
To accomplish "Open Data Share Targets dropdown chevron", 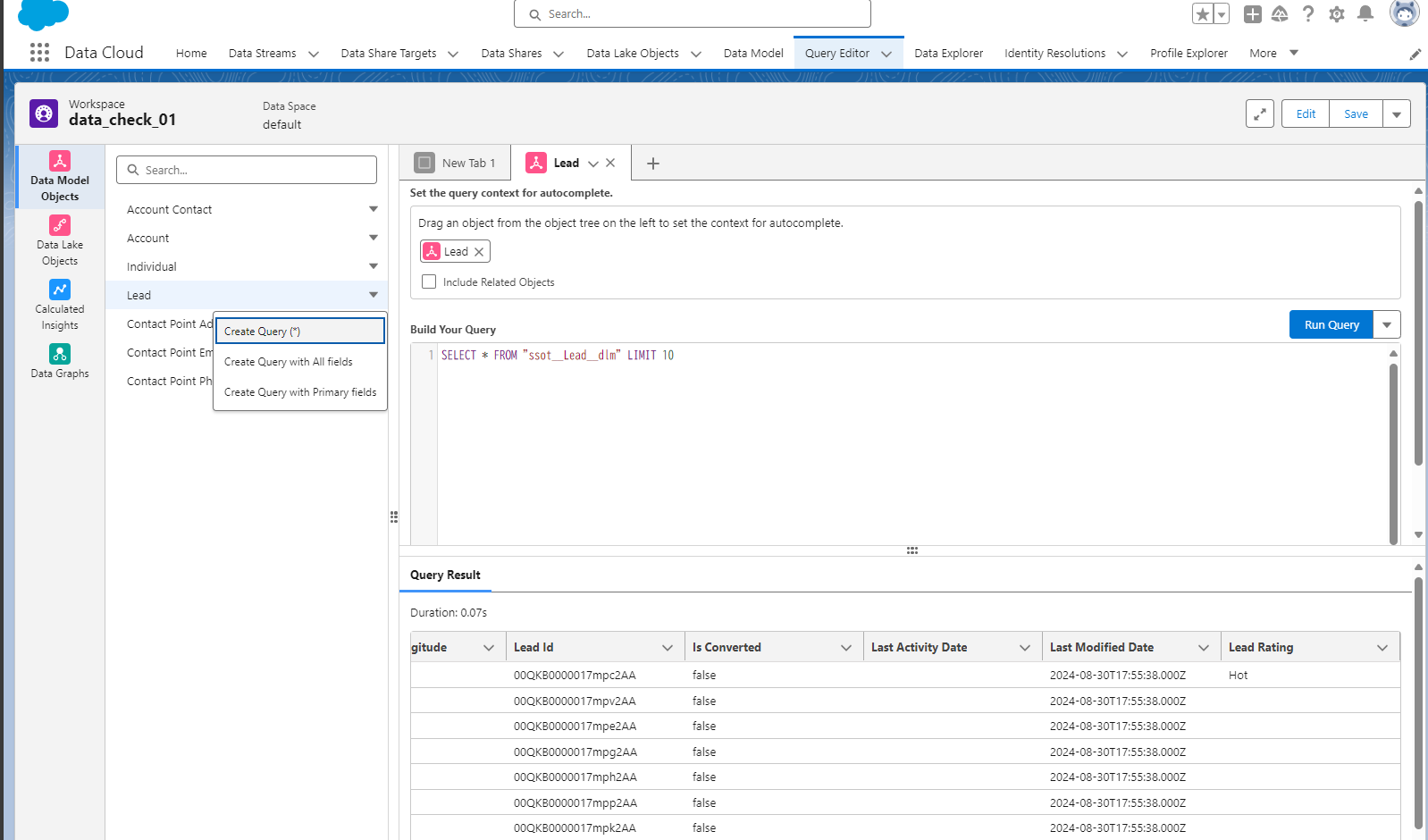I will [x=453, y=54].
